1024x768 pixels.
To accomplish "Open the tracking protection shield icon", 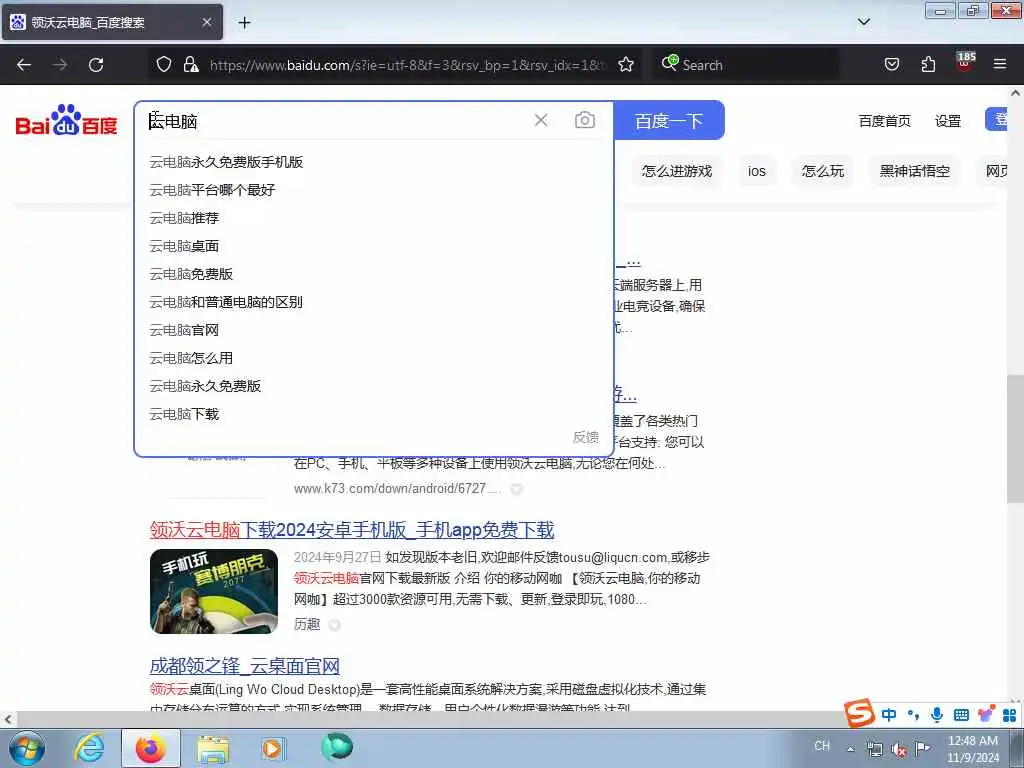I will pyautogui.click(x=164, y=65).
